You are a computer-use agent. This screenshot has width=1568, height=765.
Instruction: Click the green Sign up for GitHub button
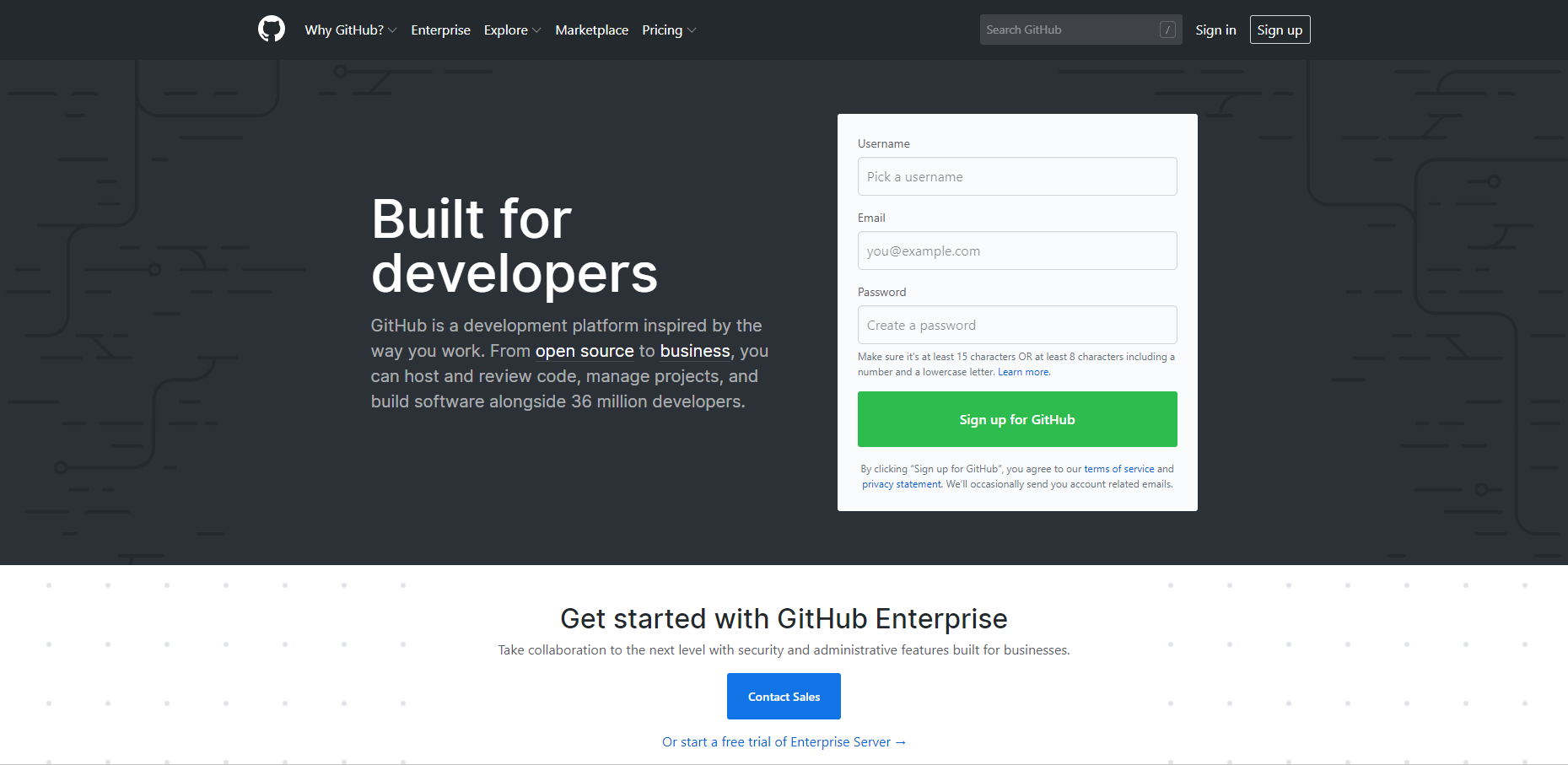click(1017, 419)
